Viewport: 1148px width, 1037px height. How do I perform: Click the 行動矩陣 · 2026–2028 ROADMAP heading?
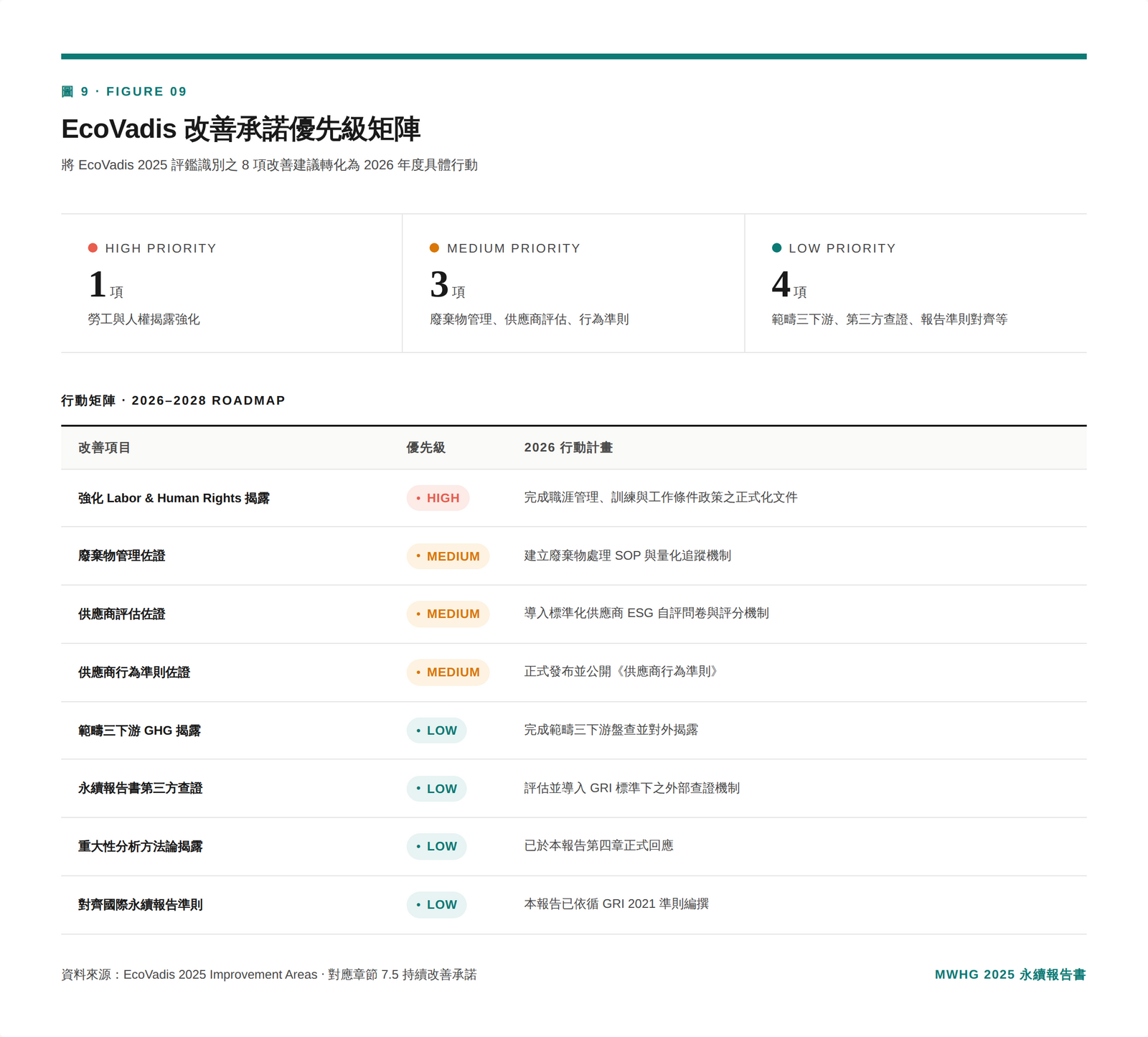pos(173,400)
